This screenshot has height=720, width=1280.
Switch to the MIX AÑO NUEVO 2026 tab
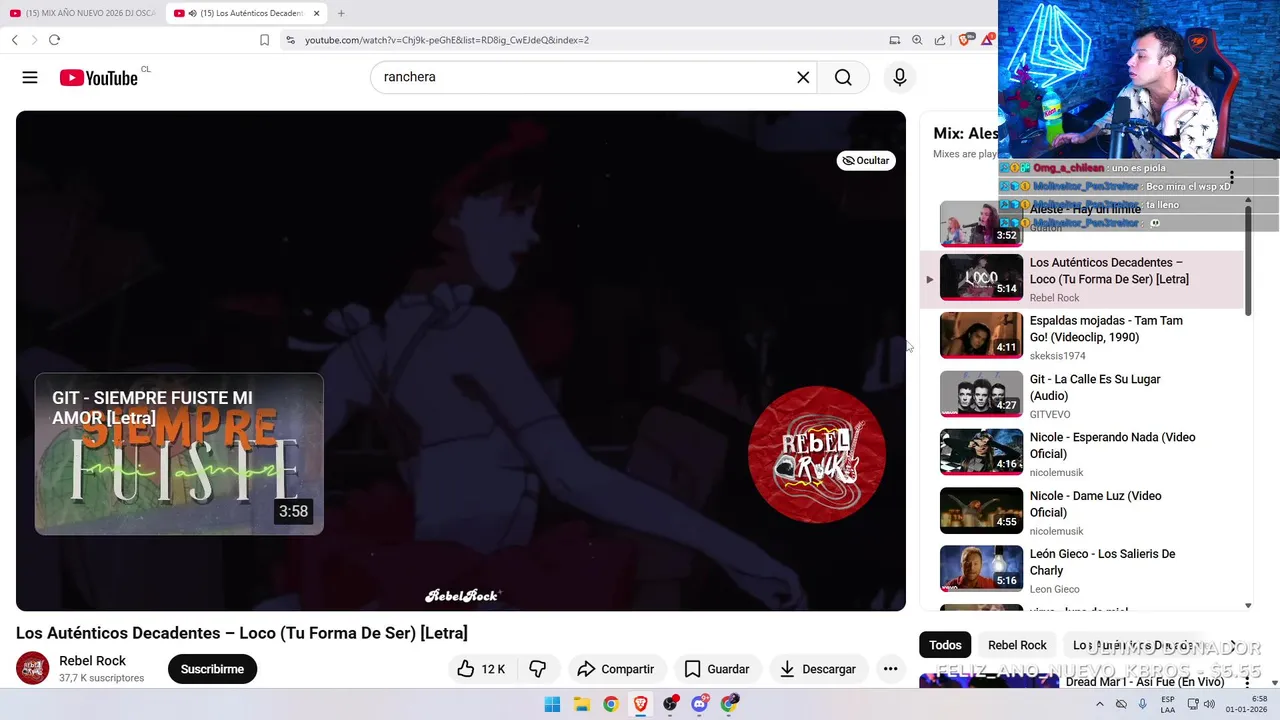pos(82,13)
